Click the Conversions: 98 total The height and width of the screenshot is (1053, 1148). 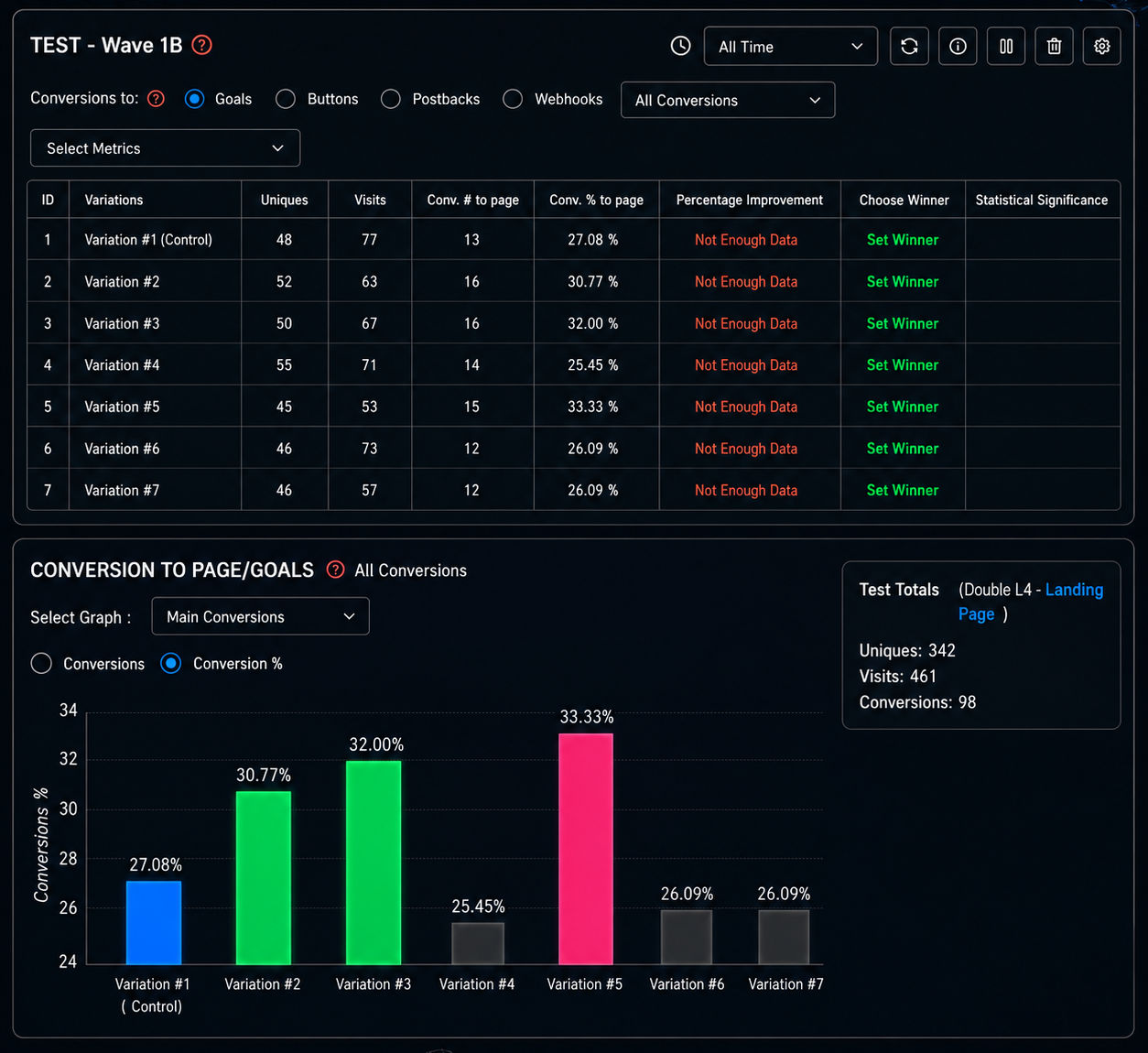pyautogui.click(x=917, y=702)
